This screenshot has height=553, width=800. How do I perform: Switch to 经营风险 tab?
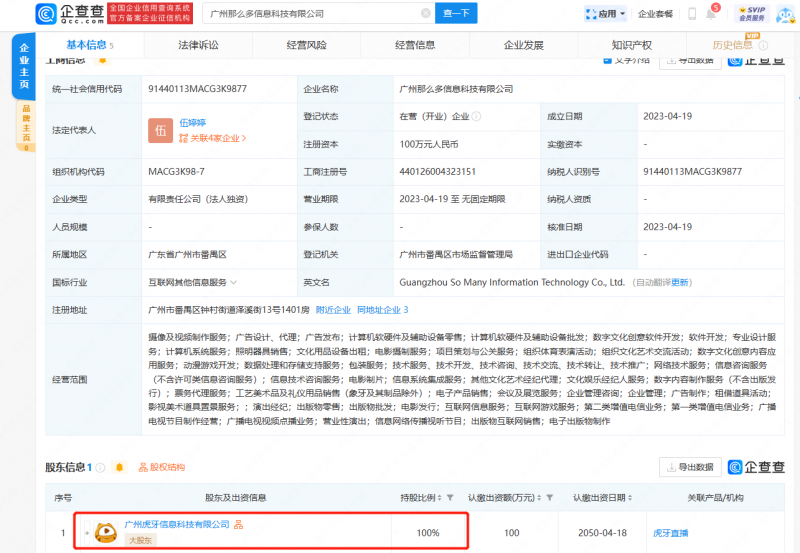click(x=307, y=45)
